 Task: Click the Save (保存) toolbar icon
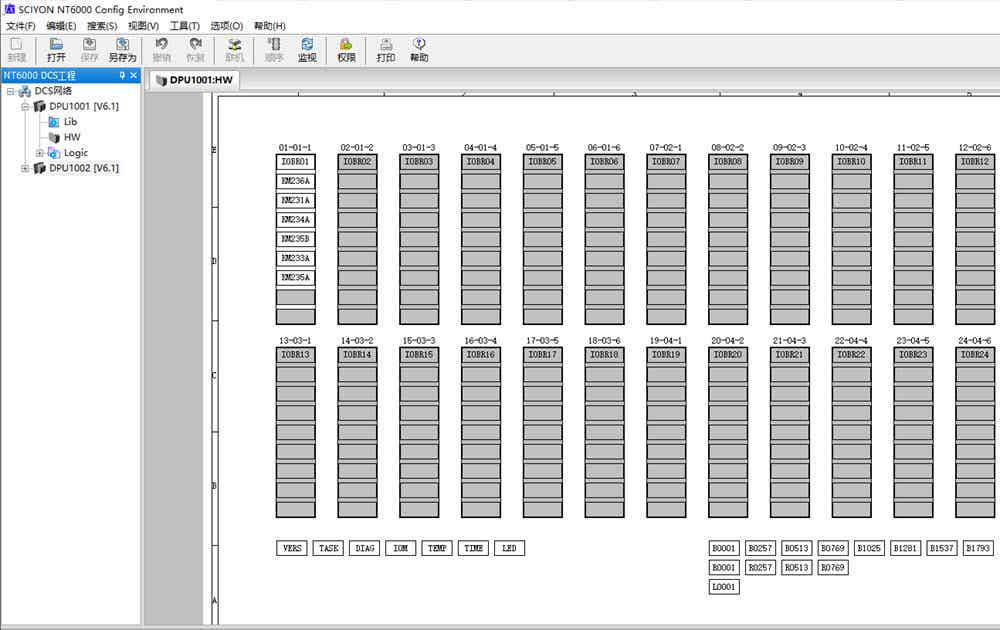click(89, 50)
